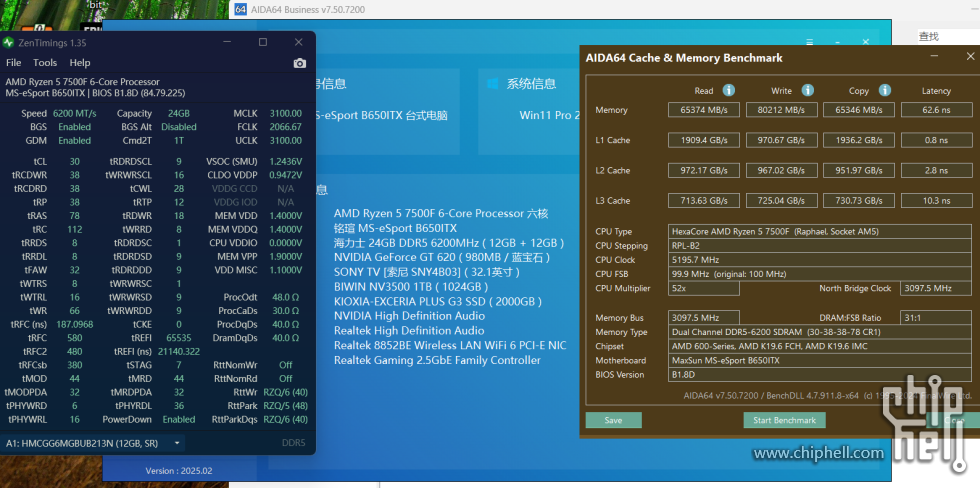Click the Memory Write value 80212 MB/s
980x488 pixels.
[781, 110]
